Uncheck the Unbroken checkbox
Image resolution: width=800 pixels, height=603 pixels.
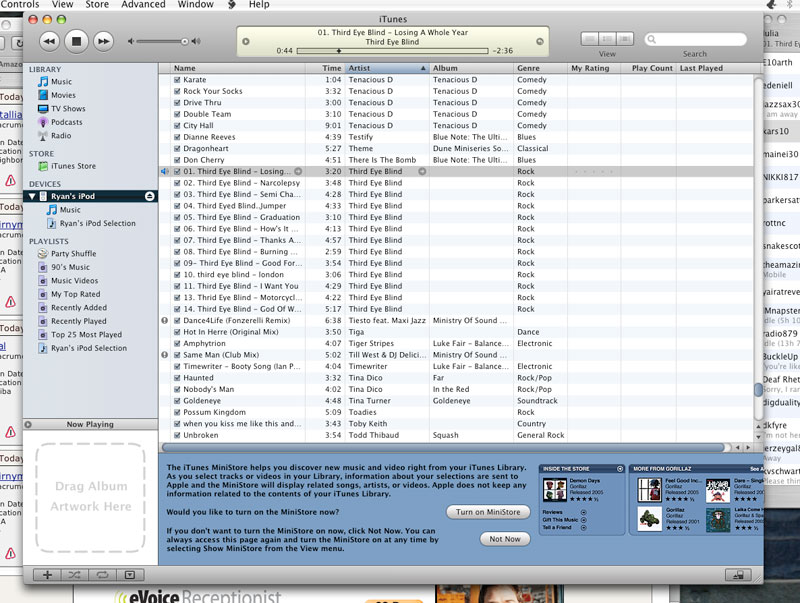point(177,436)
